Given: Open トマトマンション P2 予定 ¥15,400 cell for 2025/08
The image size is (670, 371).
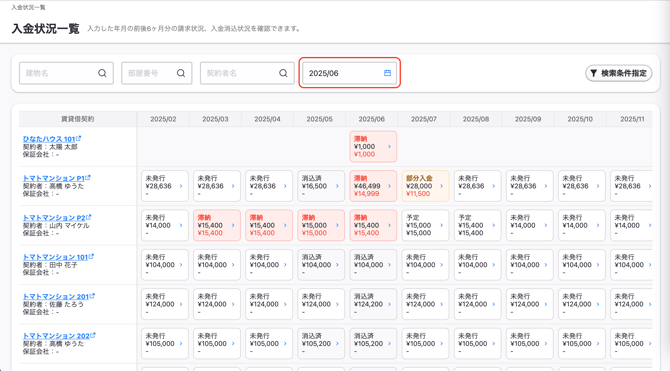Looking at the screenshot, I should [477, 225].
